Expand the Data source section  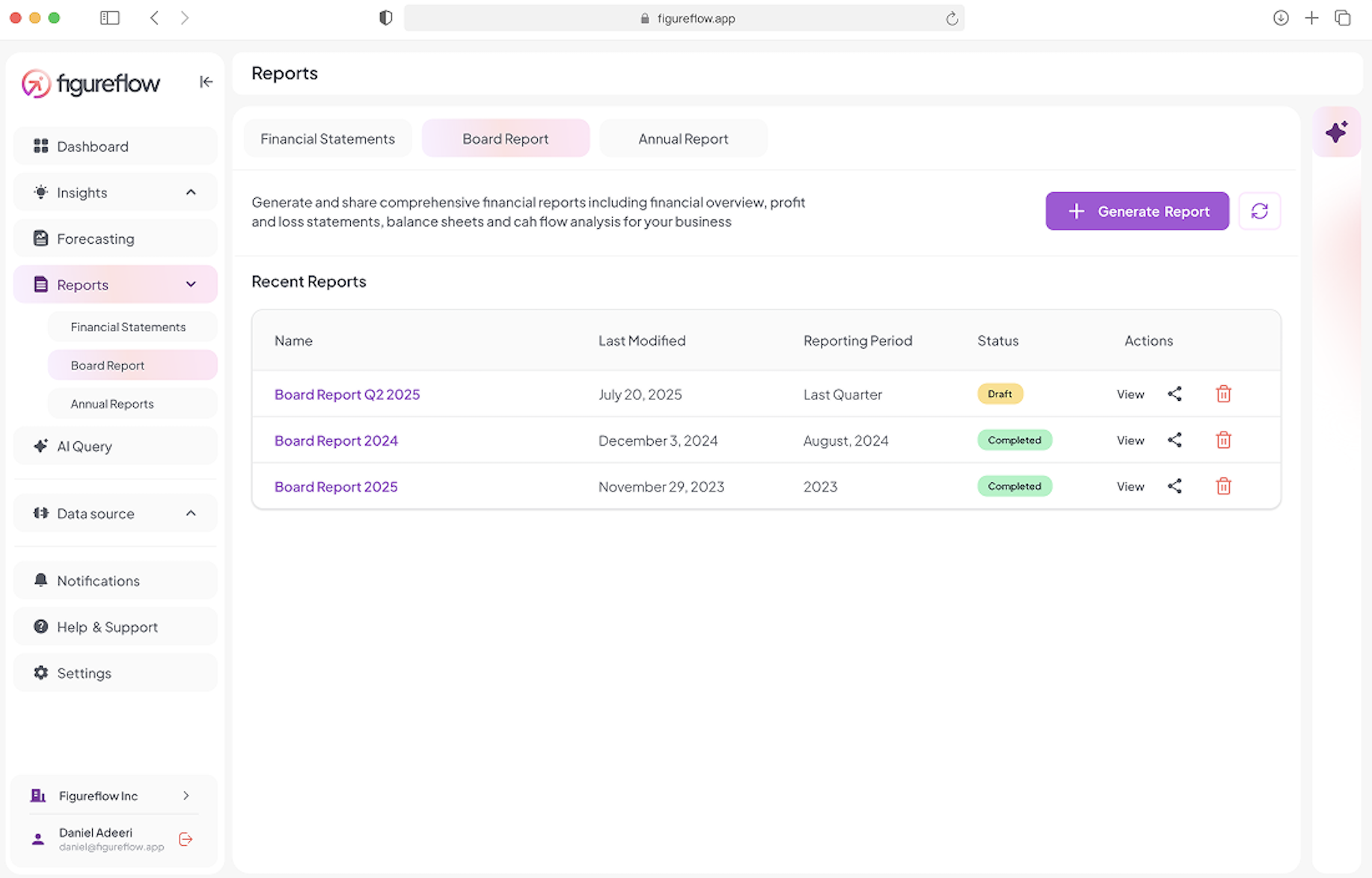click(191, 514)
